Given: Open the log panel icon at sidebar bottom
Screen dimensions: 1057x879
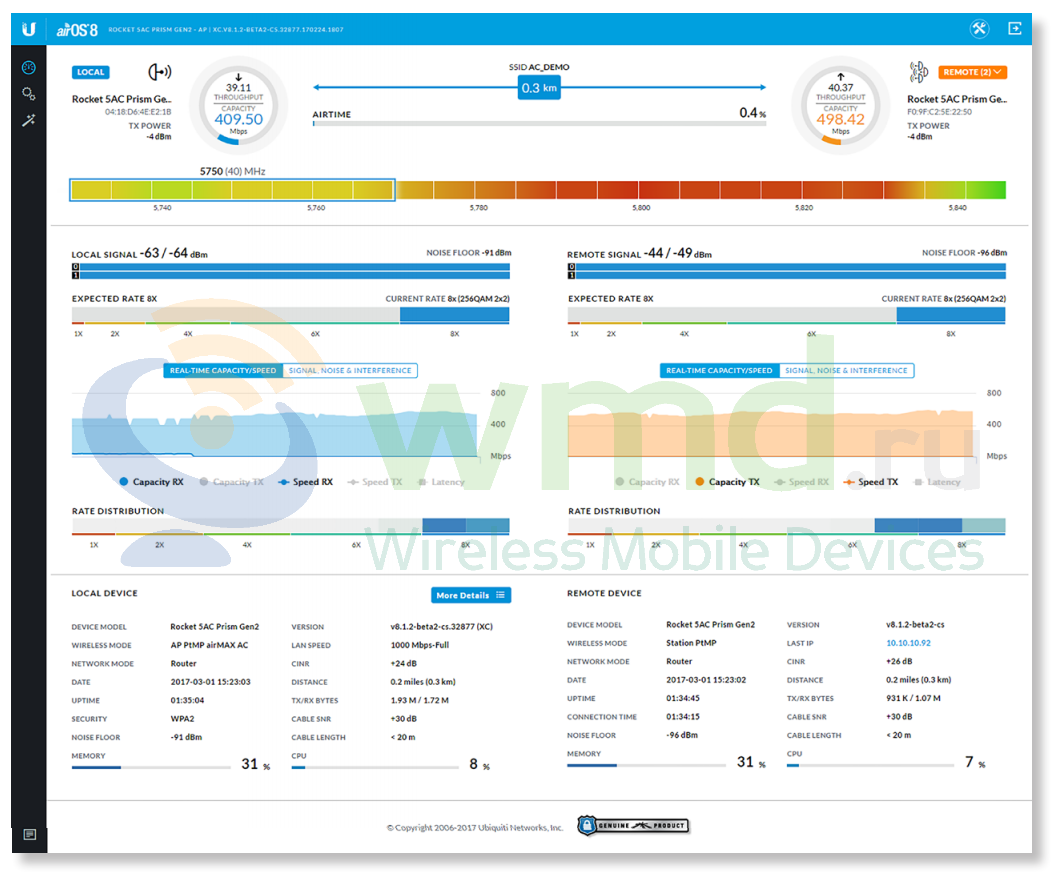Looking at the screenshot, I should click(30, 835).
